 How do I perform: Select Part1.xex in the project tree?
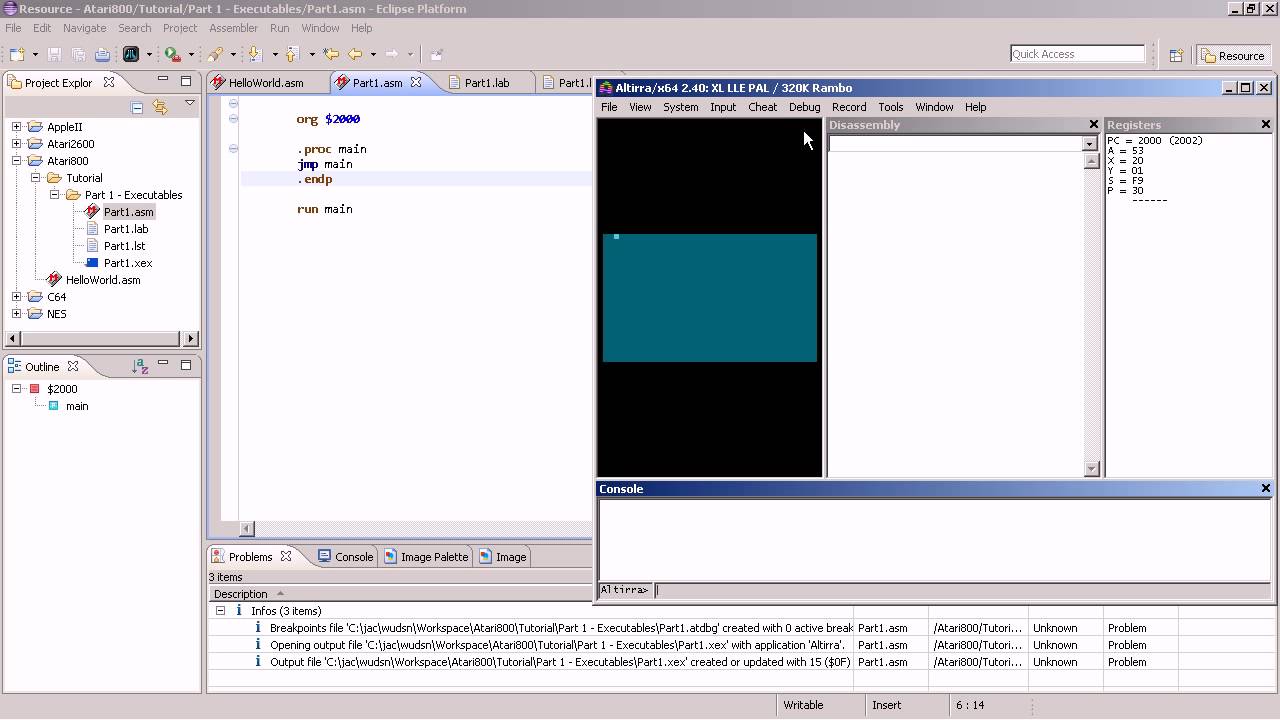(x=127, y=263)
